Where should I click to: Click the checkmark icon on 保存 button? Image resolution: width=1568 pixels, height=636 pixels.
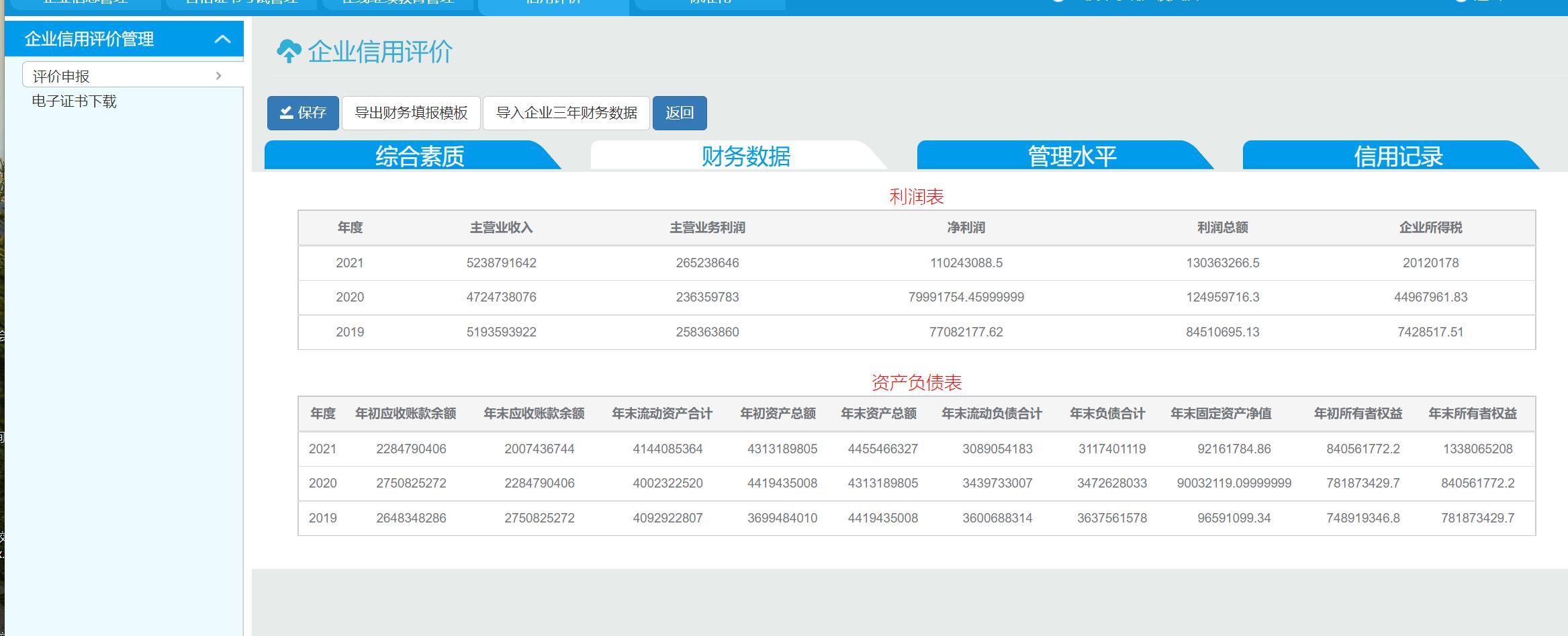[286, 113]
